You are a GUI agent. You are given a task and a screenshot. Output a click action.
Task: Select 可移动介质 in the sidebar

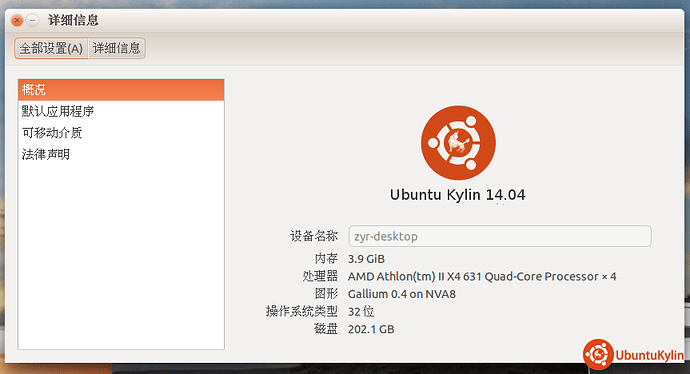[121, 133]
